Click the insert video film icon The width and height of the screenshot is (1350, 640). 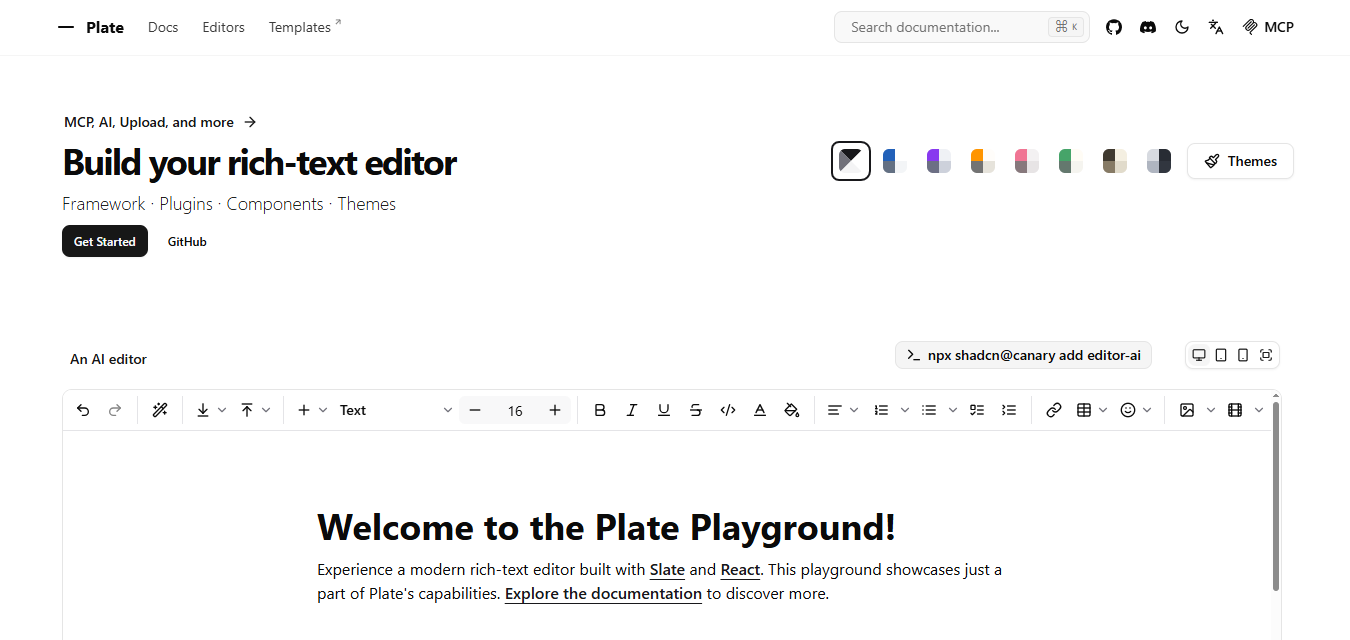click(x=1235, y=410)
